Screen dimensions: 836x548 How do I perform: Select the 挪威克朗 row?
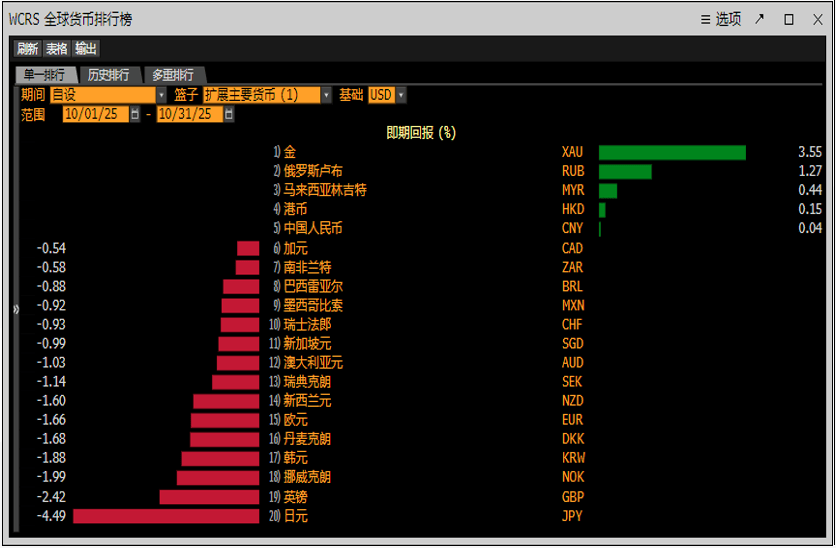(x=421, y=478)
